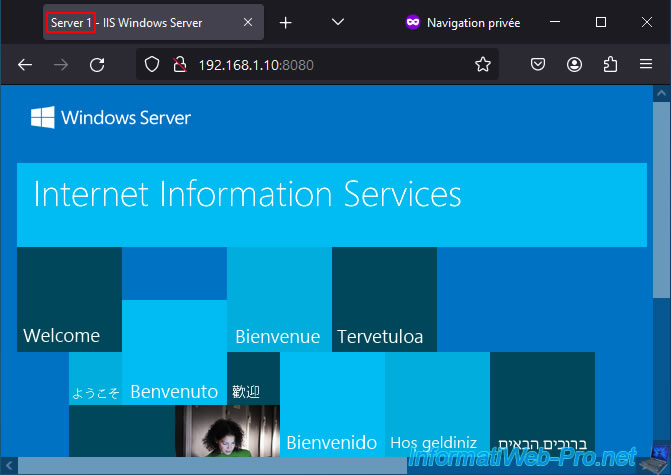Click the address bar showing 192.168.1.10:8080
The image size is (671, 475).
click(317, 65)
